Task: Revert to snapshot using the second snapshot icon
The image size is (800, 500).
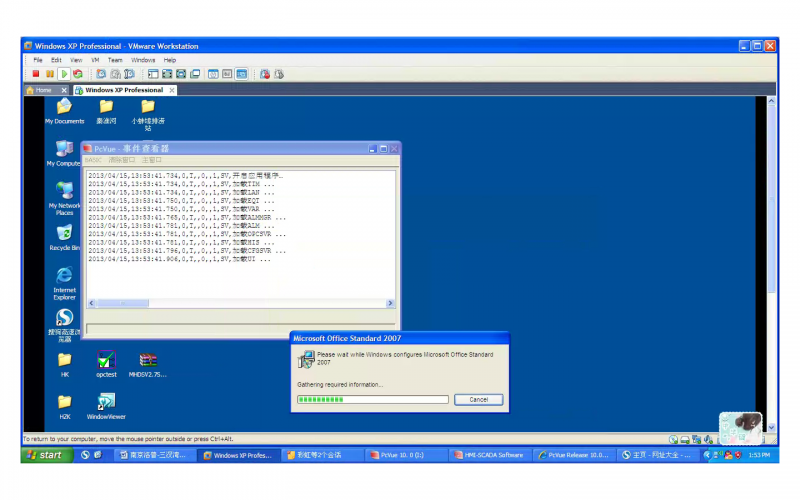Action: [x=115, y=74]
